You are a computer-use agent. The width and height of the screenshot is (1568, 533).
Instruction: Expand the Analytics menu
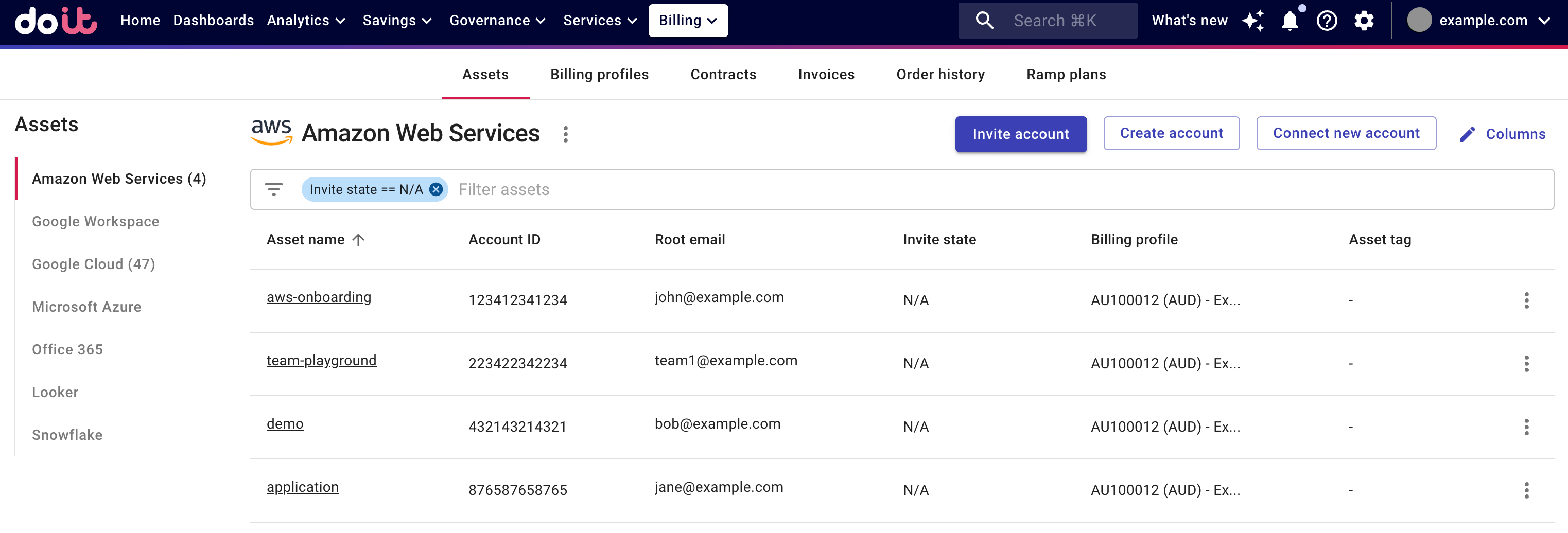pos(306,21)
